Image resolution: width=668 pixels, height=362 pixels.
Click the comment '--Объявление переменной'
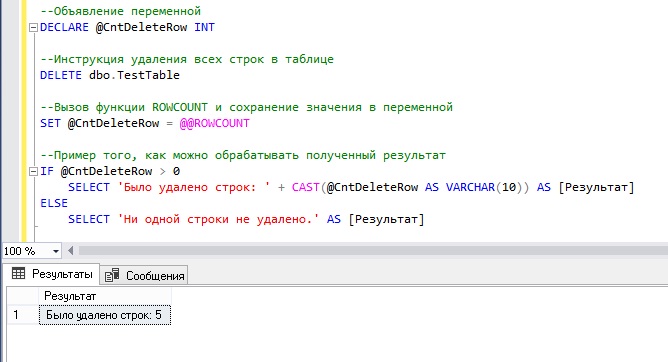point(121,11)
